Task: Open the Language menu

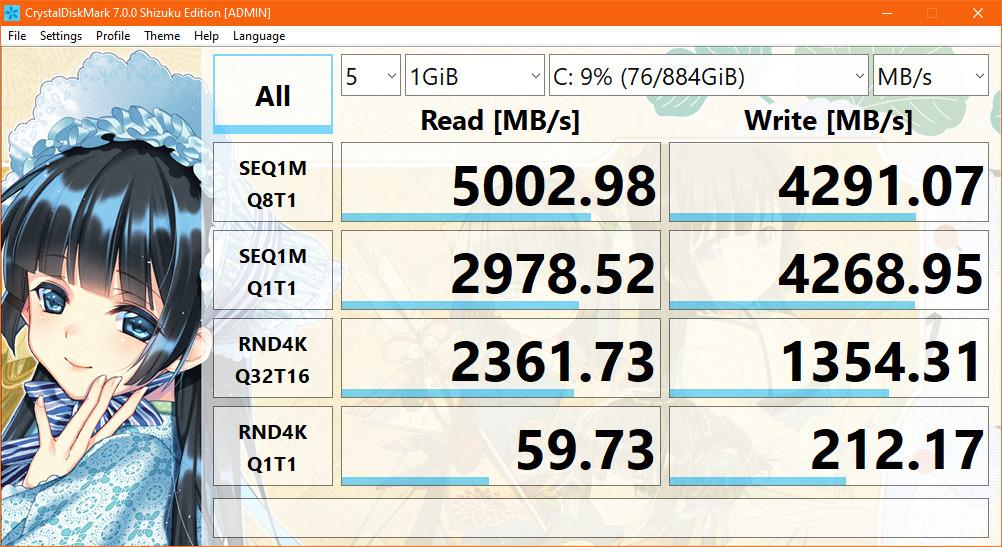Action: click(259, 36)
